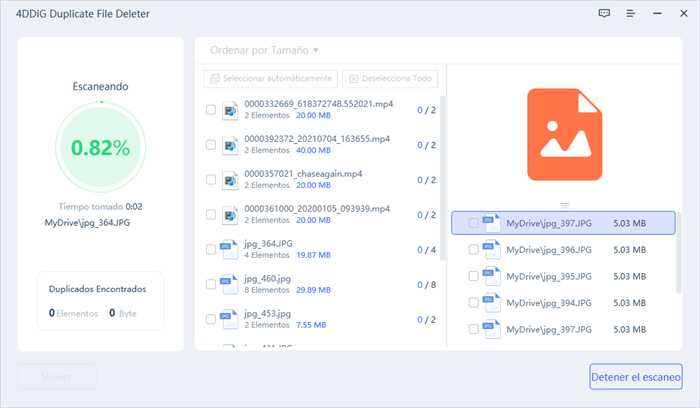The image size is (700, 408).
Task: Click video file icon of 0000332669_618372748.552021.mp4
Action: pos(230,110)
